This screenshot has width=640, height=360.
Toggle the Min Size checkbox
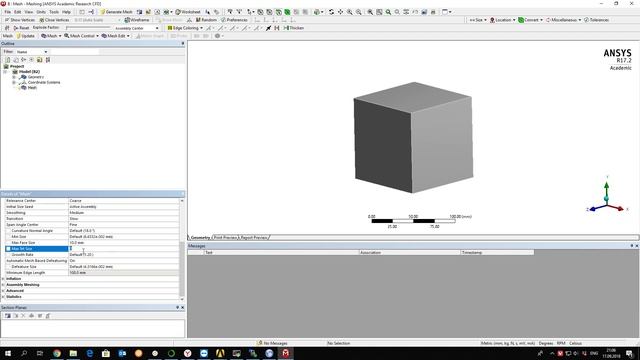8,237
